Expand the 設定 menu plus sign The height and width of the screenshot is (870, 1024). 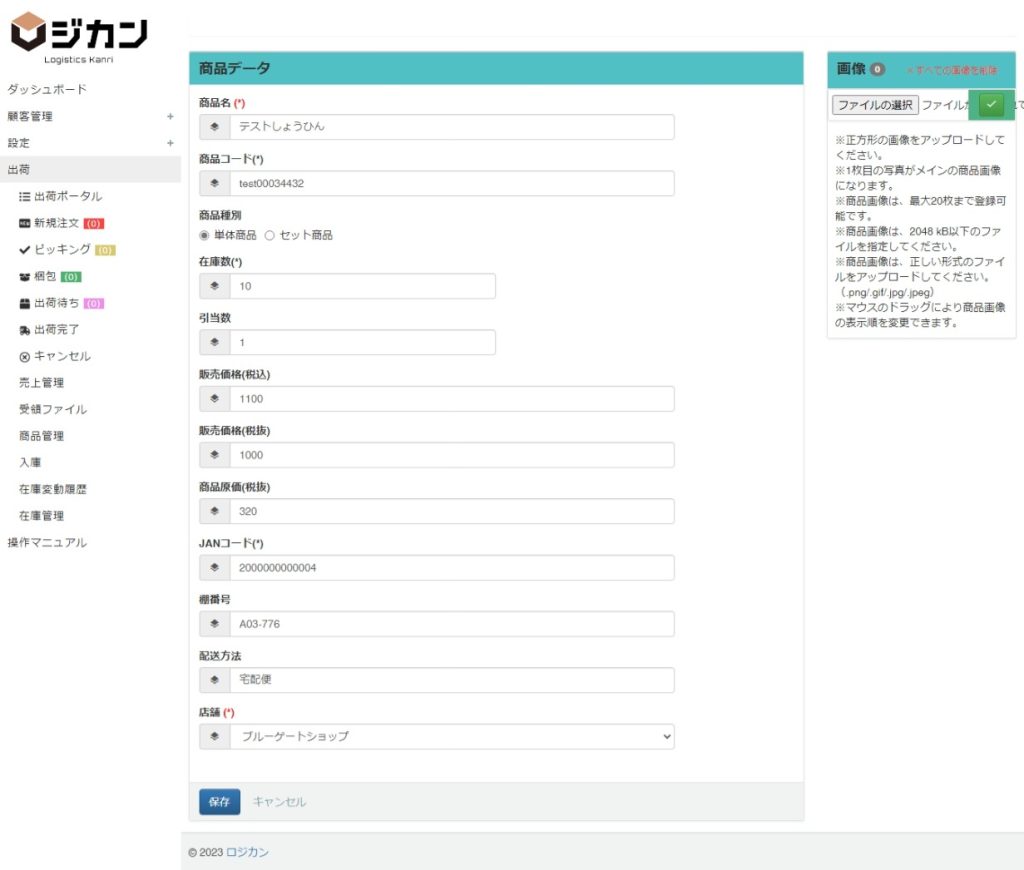(170, 143)
